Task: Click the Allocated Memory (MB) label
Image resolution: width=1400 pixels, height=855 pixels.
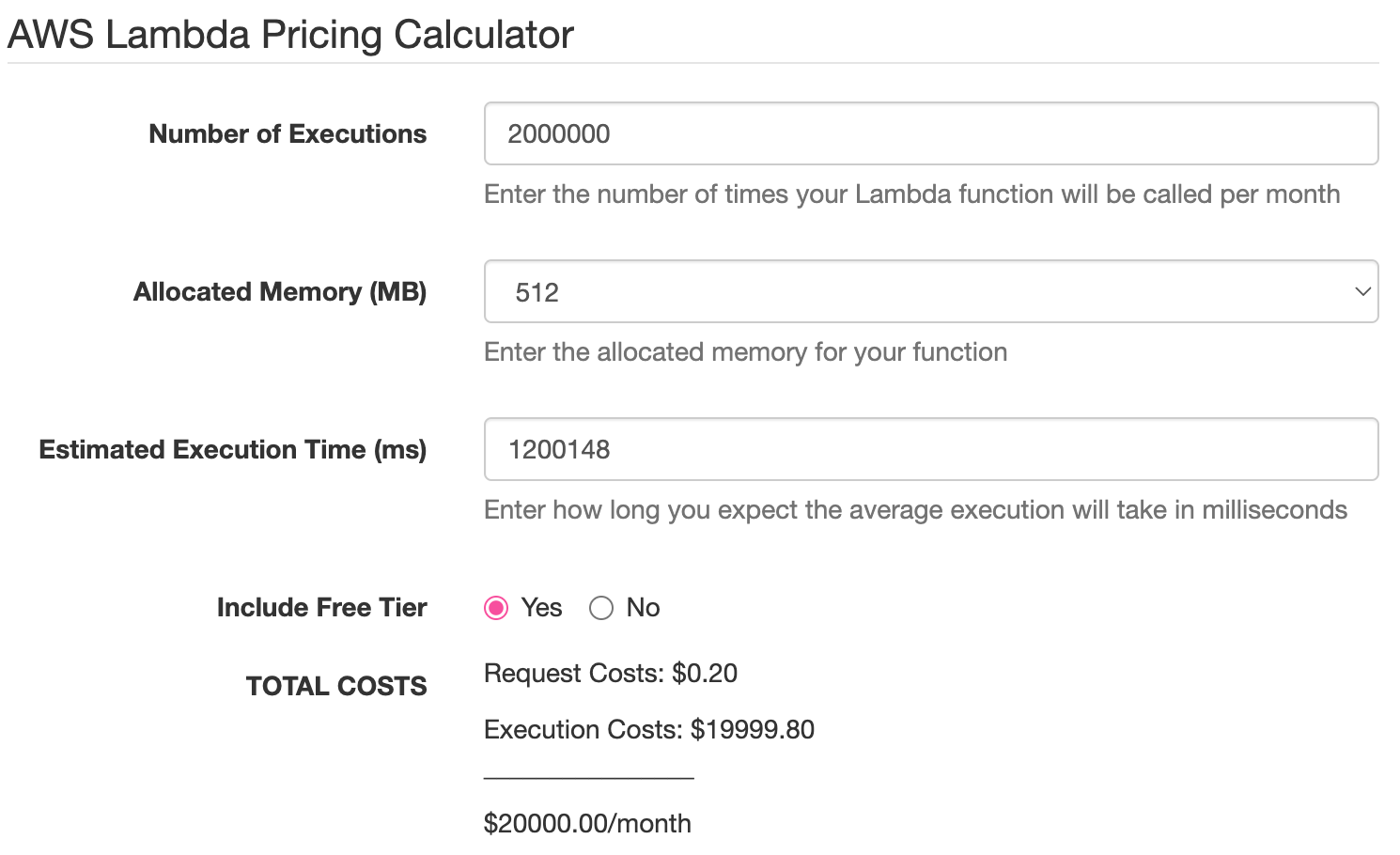Action: click(280, 291)
